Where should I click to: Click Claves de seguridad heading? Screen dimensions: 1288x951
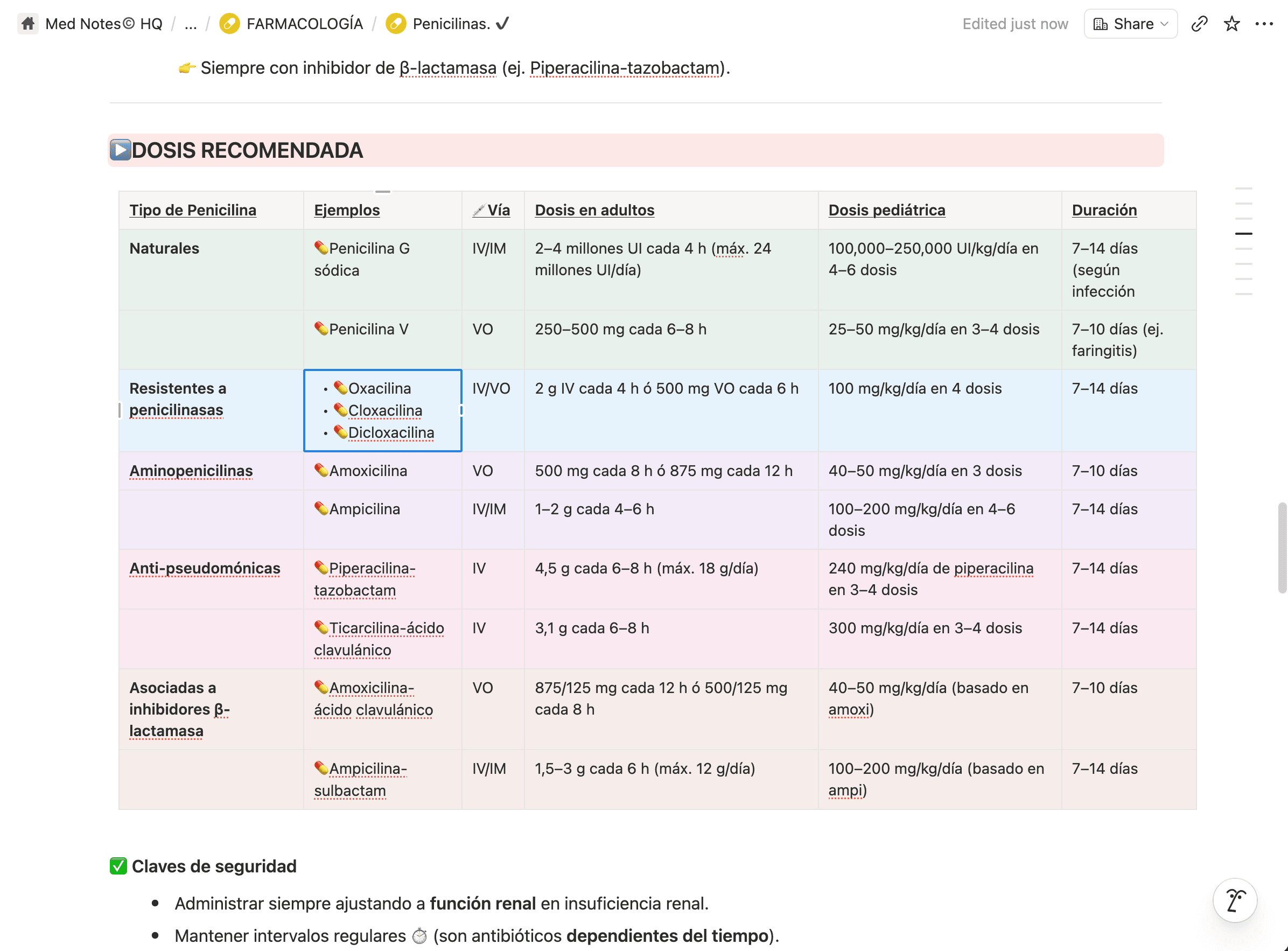click(214, 866)
